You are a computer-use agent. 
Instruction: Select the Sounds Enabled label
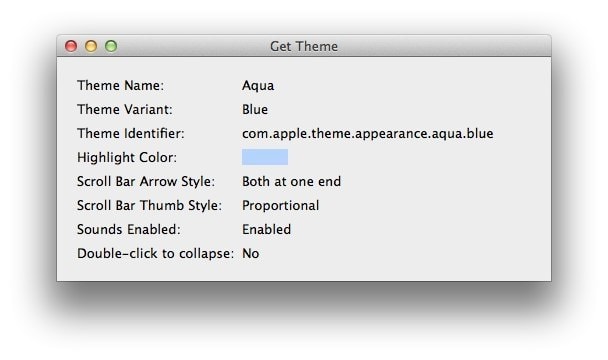point(129,230)
